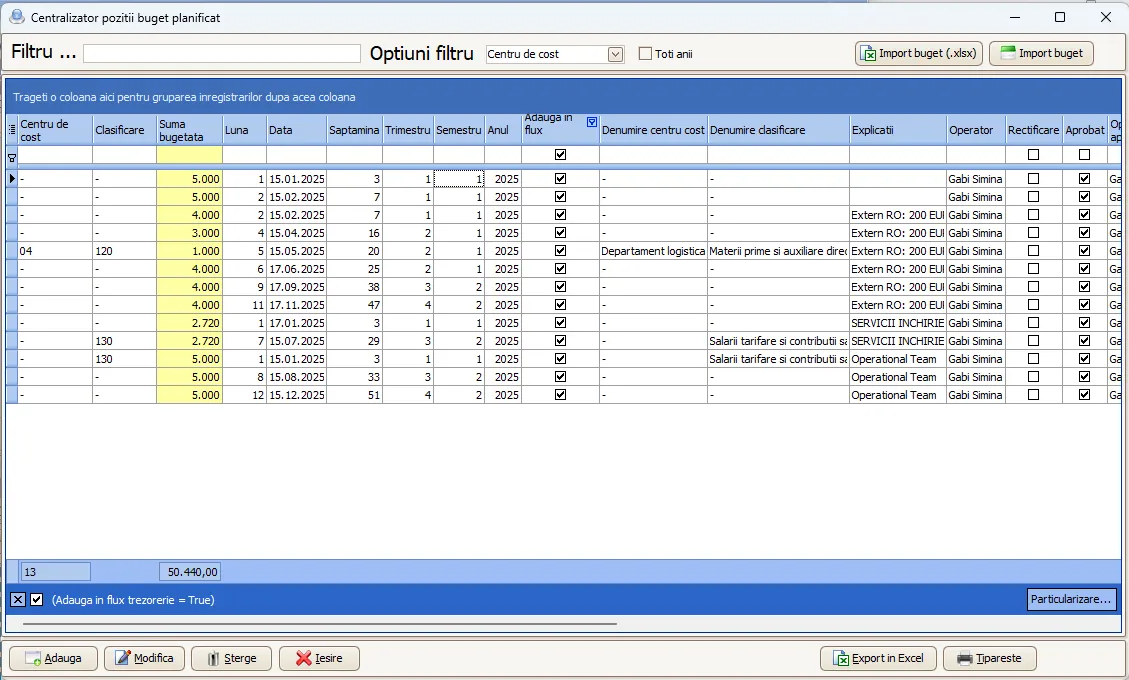Toggle Aprobat checkbox in the 15.05.2025 row
Image resolution: width=1129 pixels, height=680 pixels.
(1084, 251)
